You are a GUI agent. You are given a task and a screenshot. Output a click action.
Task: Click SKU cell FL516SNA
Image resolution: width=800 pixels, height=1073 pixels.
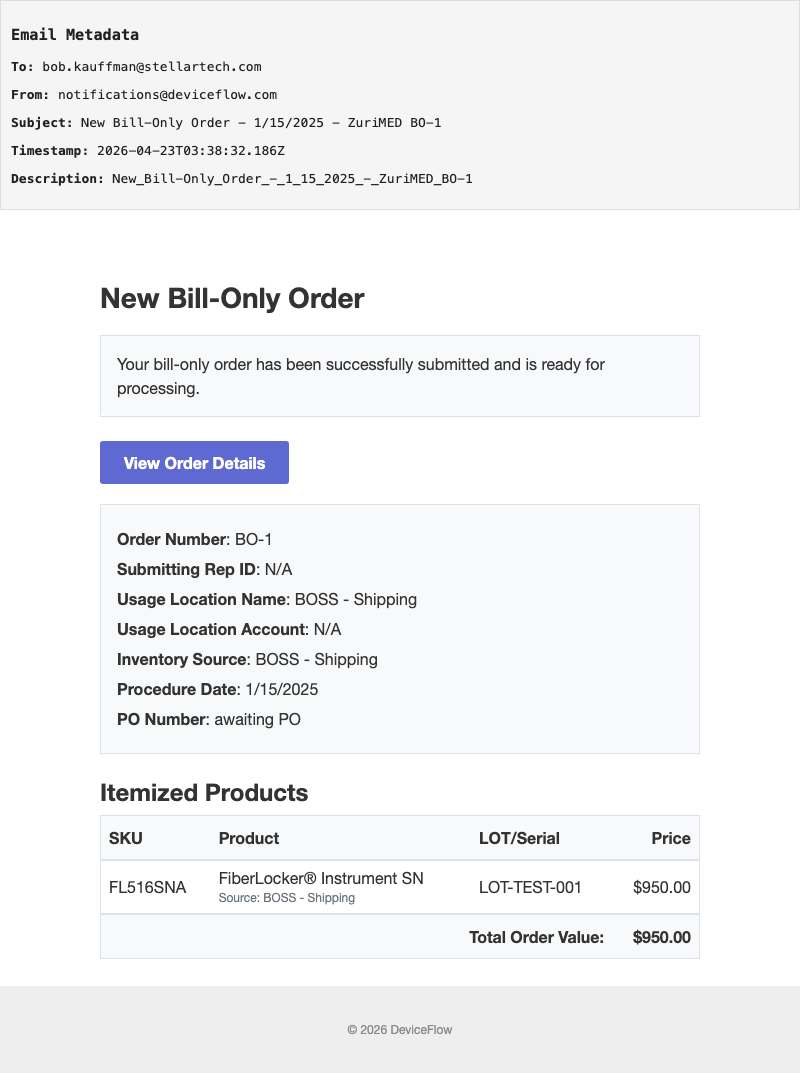pos(148,888)
